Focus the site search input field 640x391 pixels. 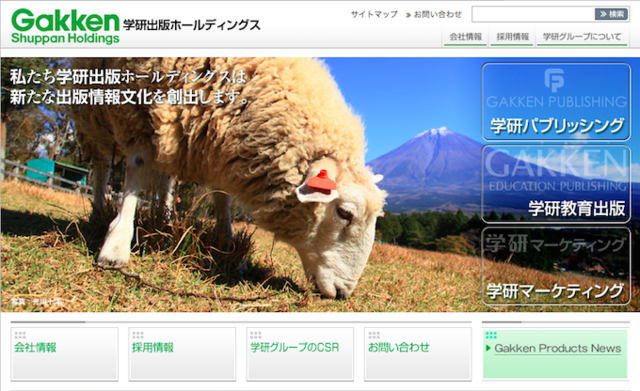pyautogui.click(x=533, y=14)
